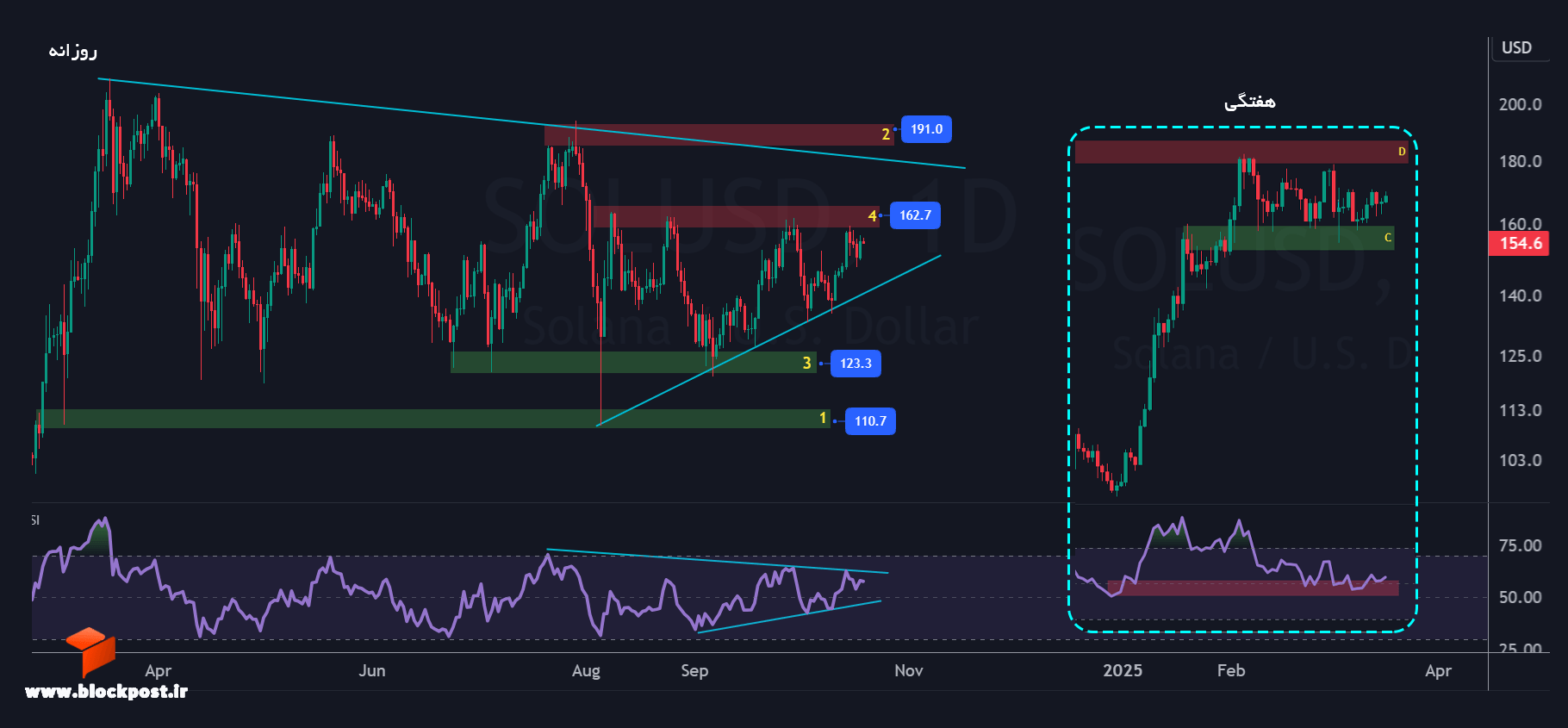1568x728 pixels.
Task: Select the 123.3 support price label
Action: [856, 364]
